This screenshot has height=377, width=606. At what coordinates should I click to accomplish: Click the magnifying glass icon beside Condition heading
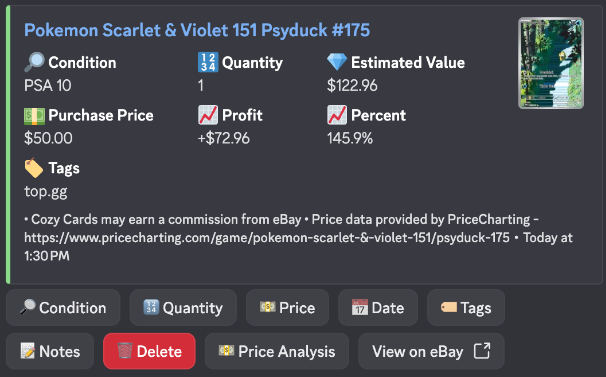[34, 62]
